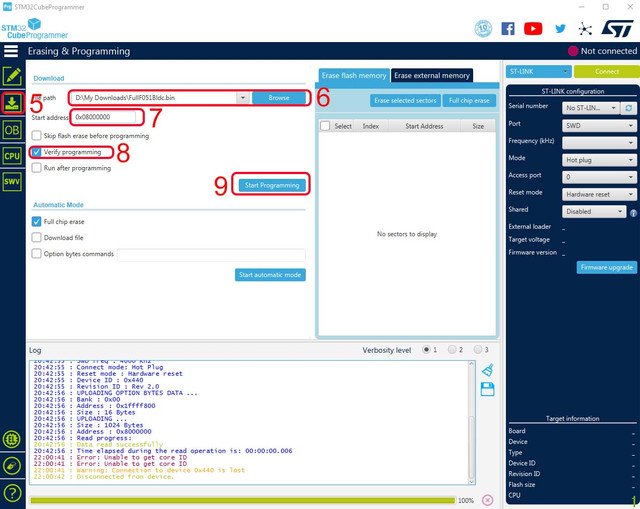Image resolution: width=640 pixels, height=509 pixels.
Task: Open the ST-LINK interface dropdown
Action: pos(538,71)
